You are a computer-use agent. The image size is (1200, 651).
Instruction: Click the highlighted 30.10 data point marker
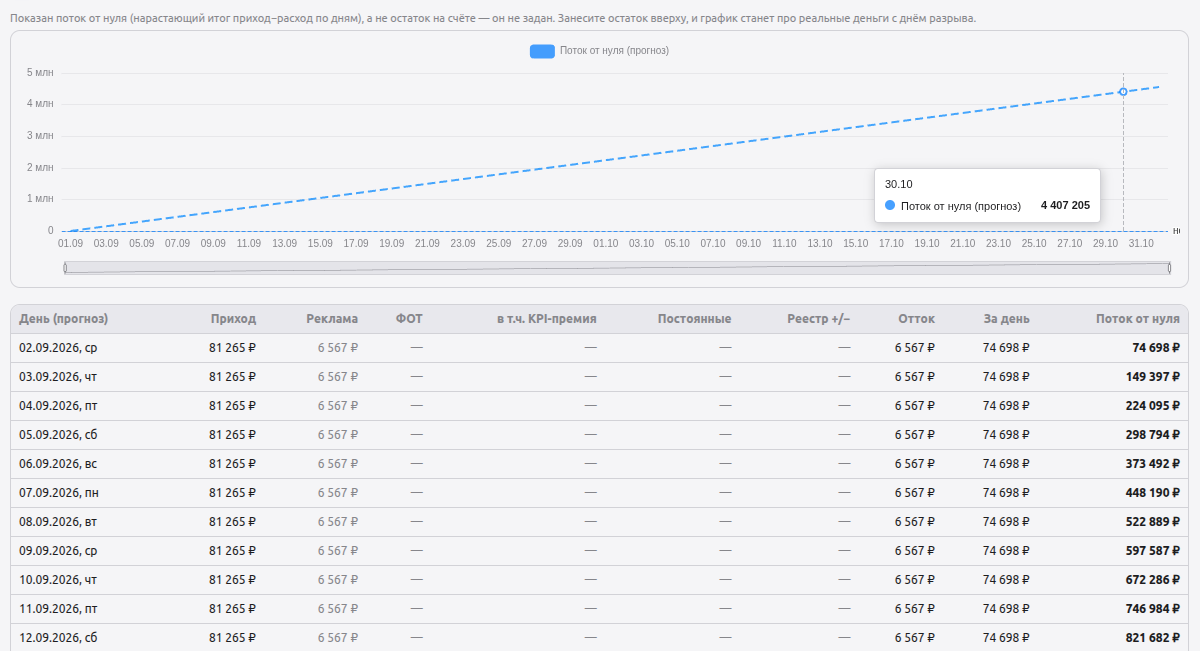pos(1123,92)
